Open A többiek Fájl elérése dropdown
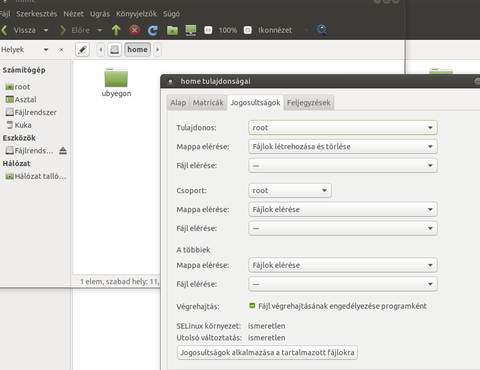This screenshot has width=480, height=370. click(343, 284)
